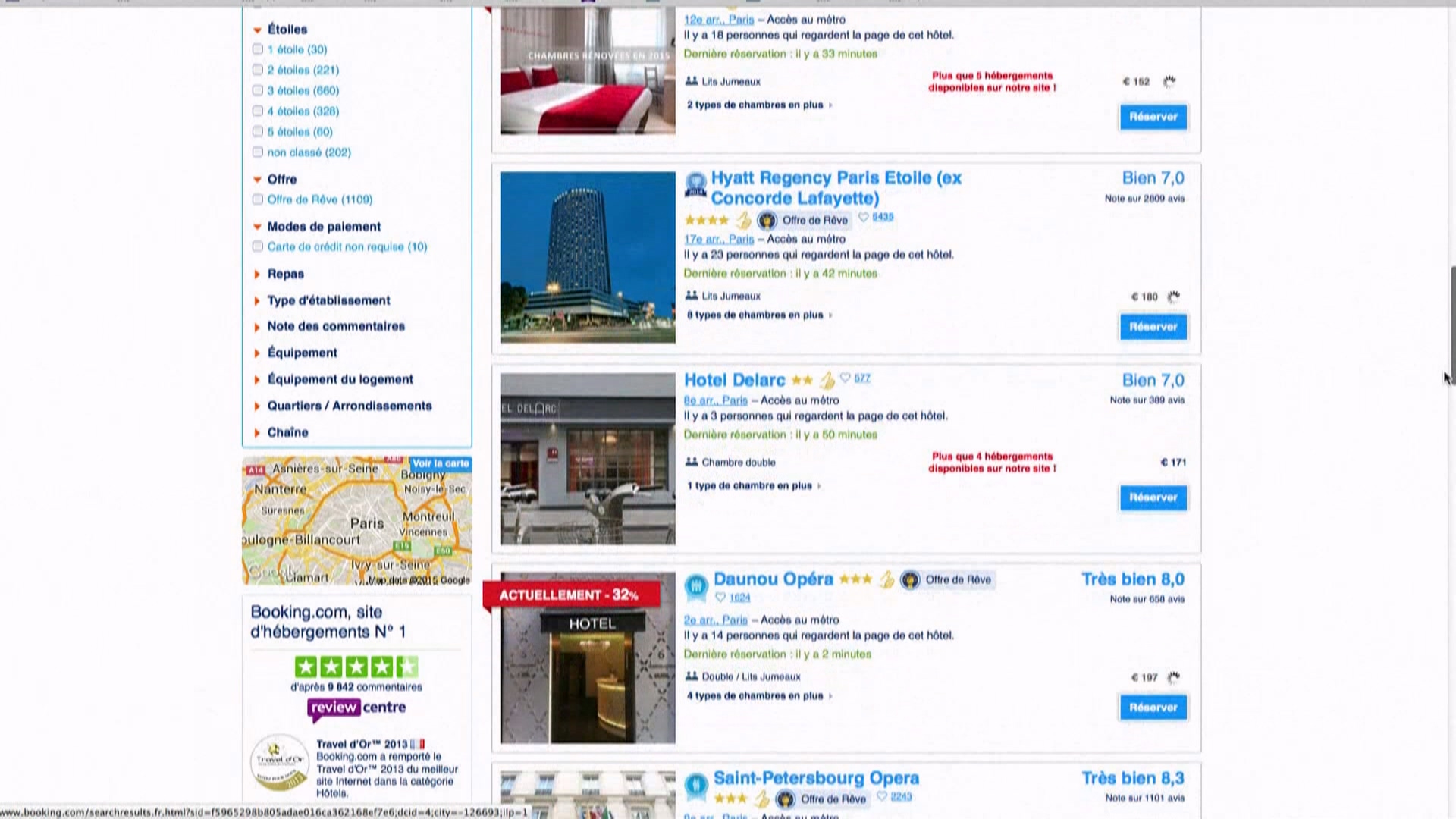Click the Daunou Opéra thumbs-up icon
1456x819 pixels.
tap(886, 579)
